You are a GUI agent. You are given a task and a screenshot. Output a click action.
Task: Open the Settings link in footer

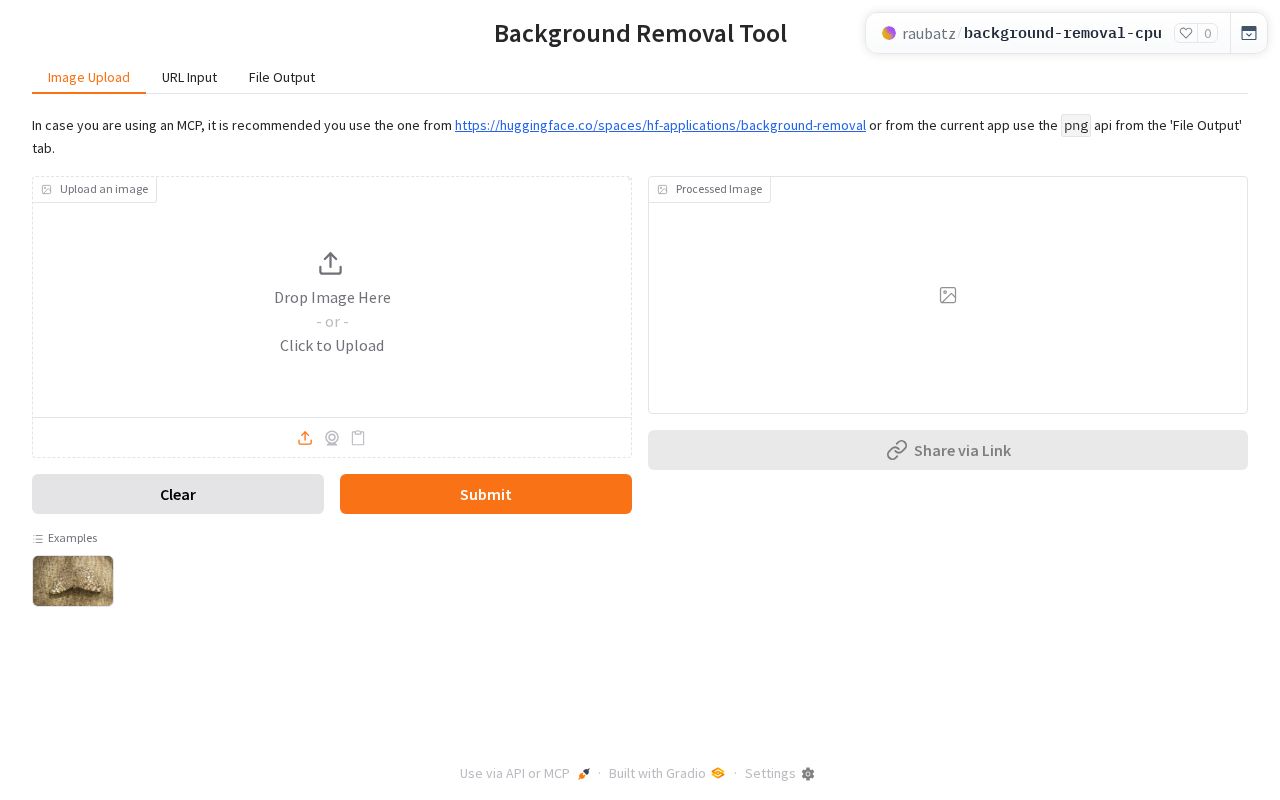tap(780, 774)
